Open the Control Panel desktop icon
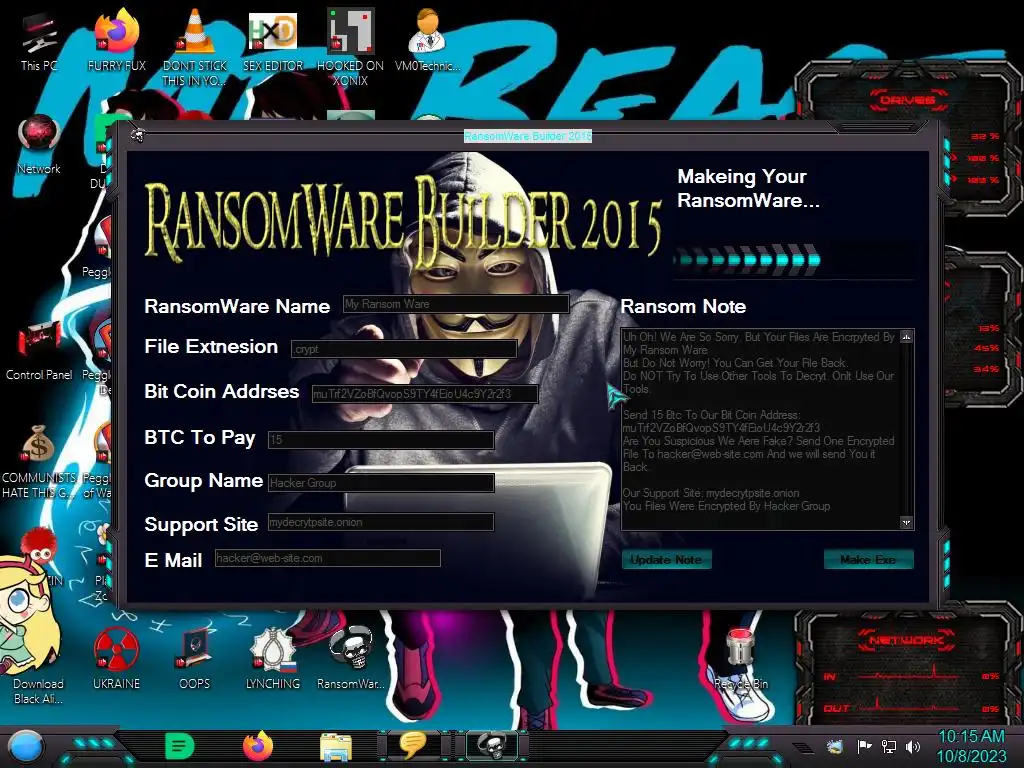Screen dimensions: 1024x768 [x=39, y=351]
